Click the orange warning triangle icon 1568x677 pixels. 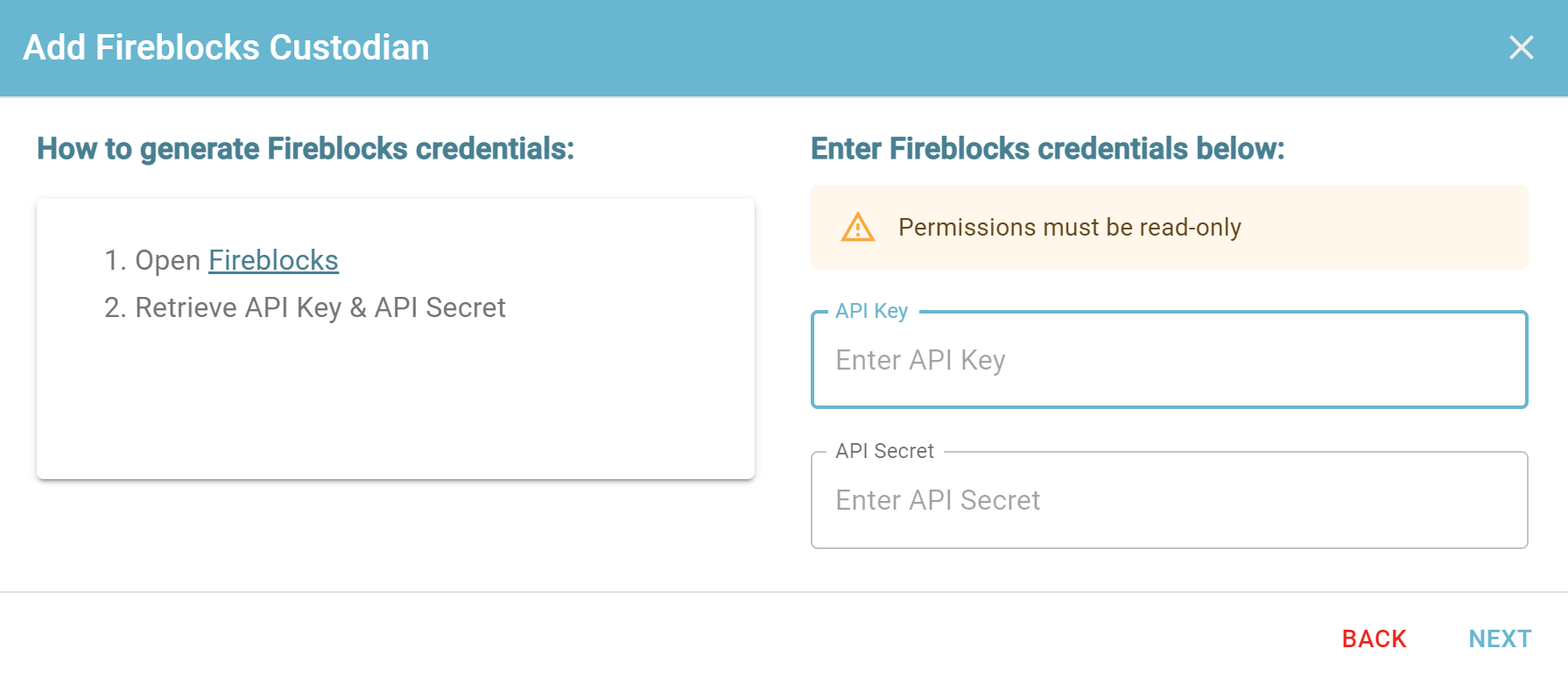pyautogui.click(x=858, y=227)
